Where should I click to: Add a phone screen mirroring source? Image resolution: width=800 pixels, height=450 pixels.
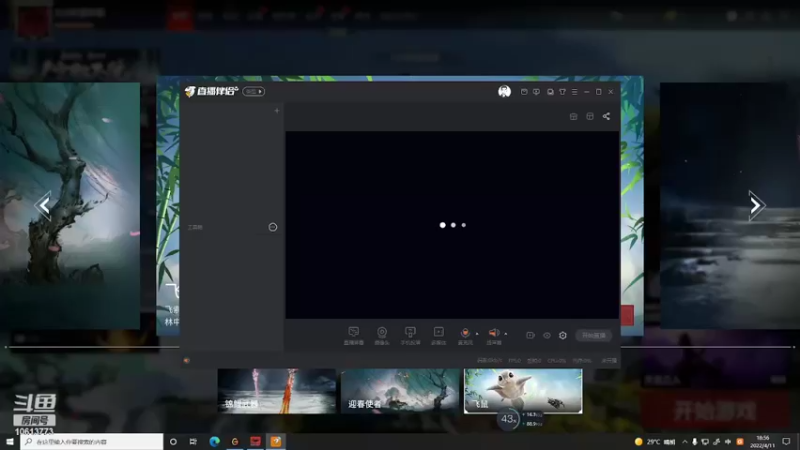pos(410,335)
